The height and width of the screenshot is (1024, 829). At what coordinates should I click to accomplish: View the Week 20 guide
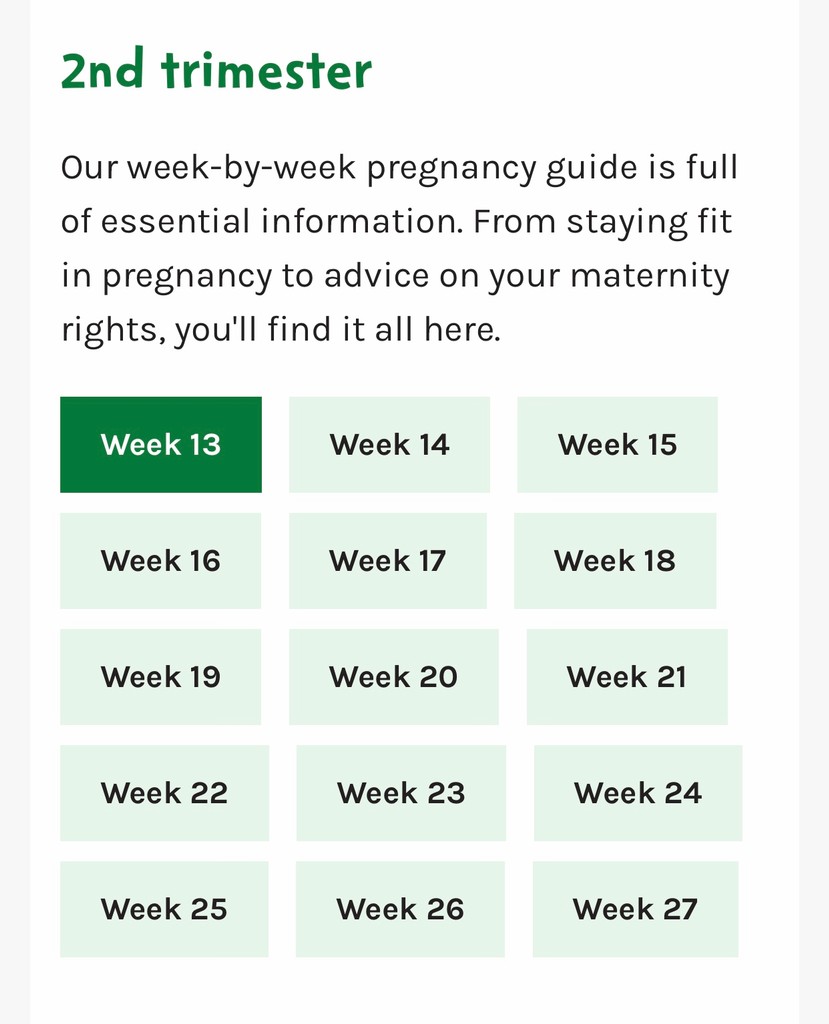point(394,677)
